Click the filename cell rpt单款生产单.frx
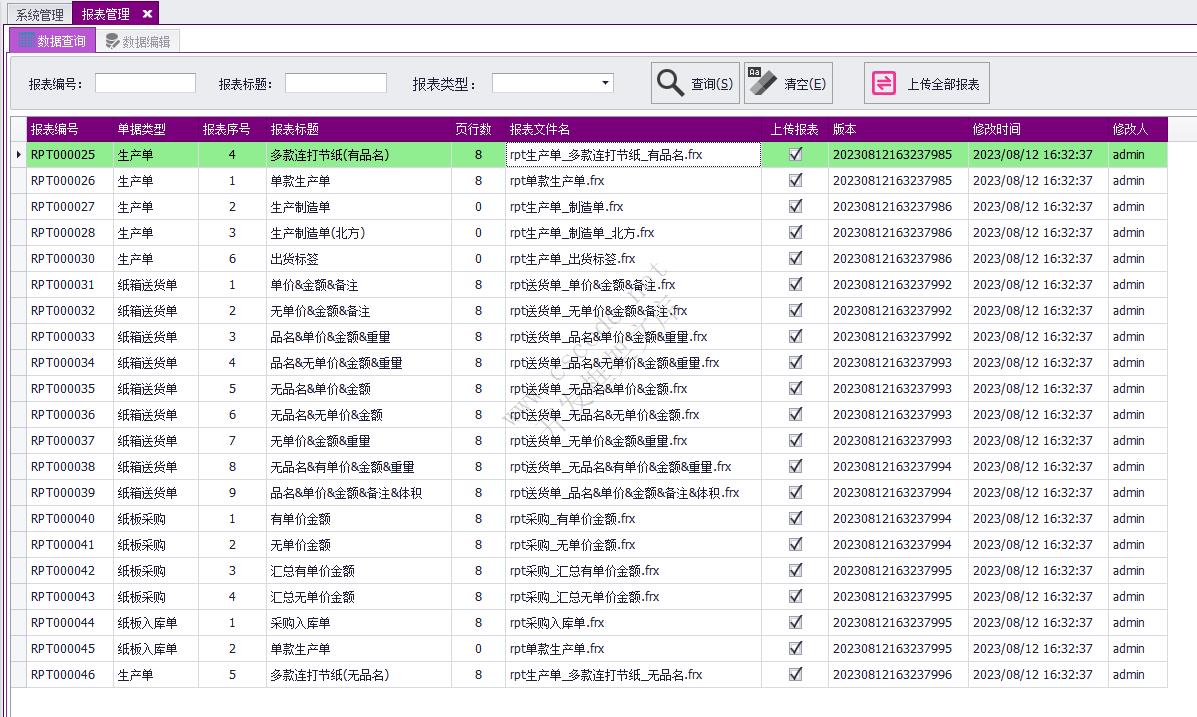This screenshot has width=1197, height=717. (x=555, y=181)
